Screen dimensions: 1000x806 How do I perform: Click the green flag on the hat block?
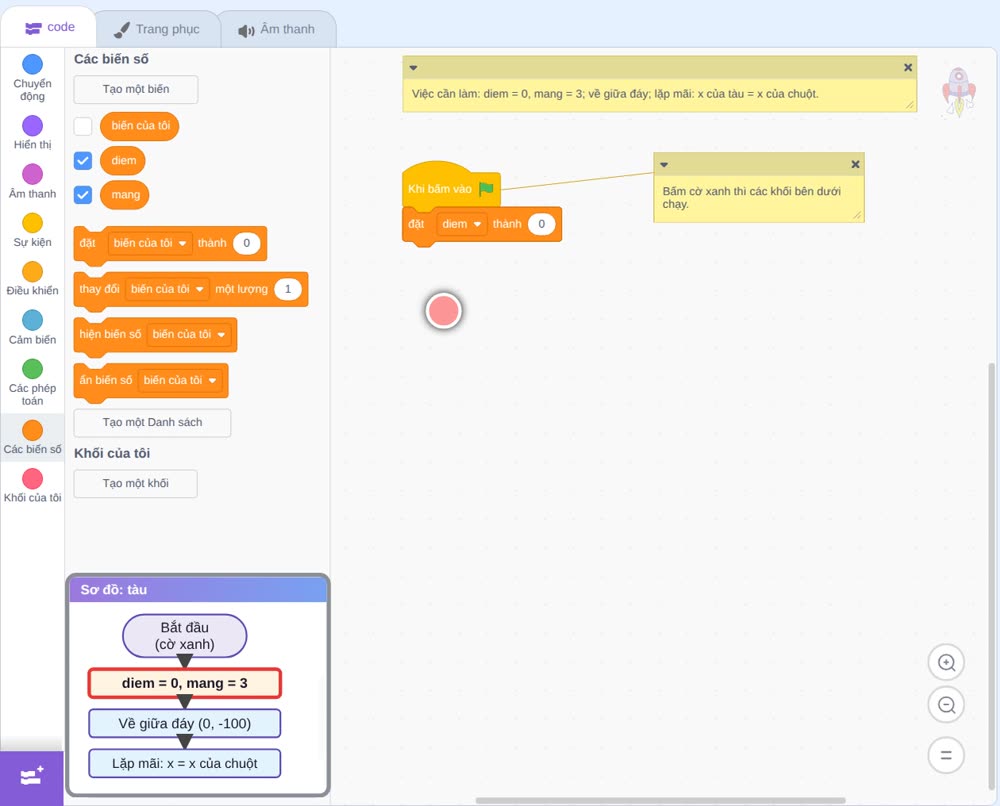click(x=487, y=189)
